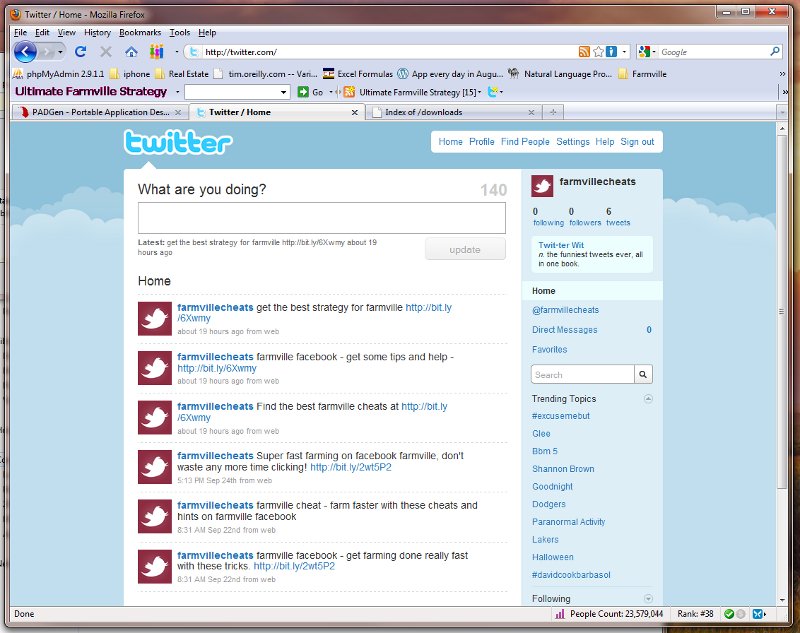Open the Ultimate Farmville Strategy RSS feed icon
This screenshot has height=633, width=800.
pos(349,92)
